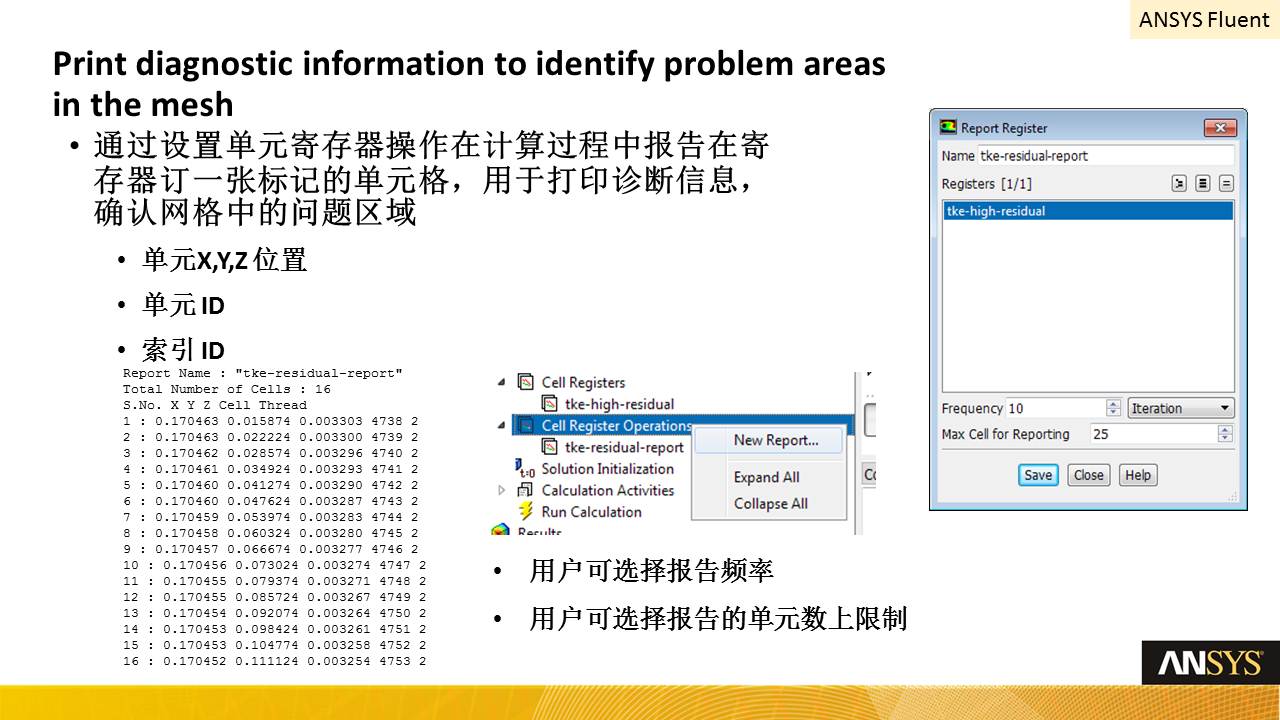Click the Cell Register Operations node icon
This screenshot has width=1280, height=720.
coord(526,426)
